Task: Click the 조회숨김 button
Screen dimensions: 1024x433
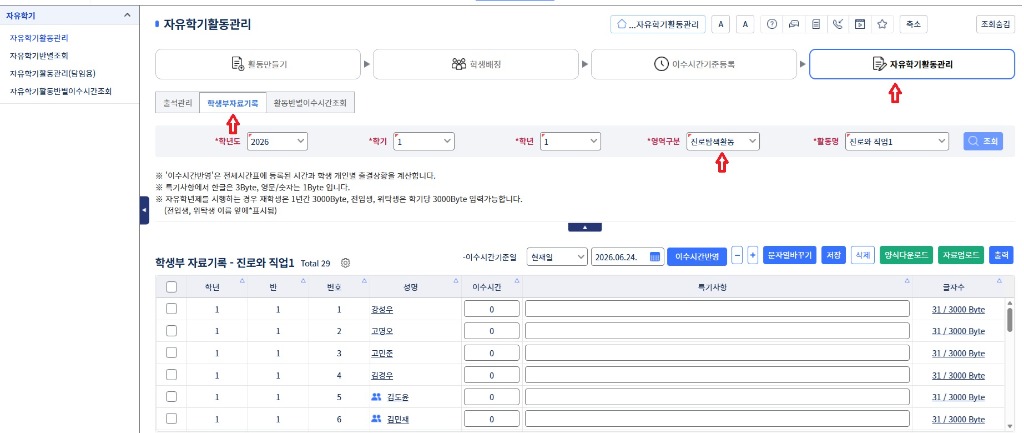Action: click(x=995, y=24)
